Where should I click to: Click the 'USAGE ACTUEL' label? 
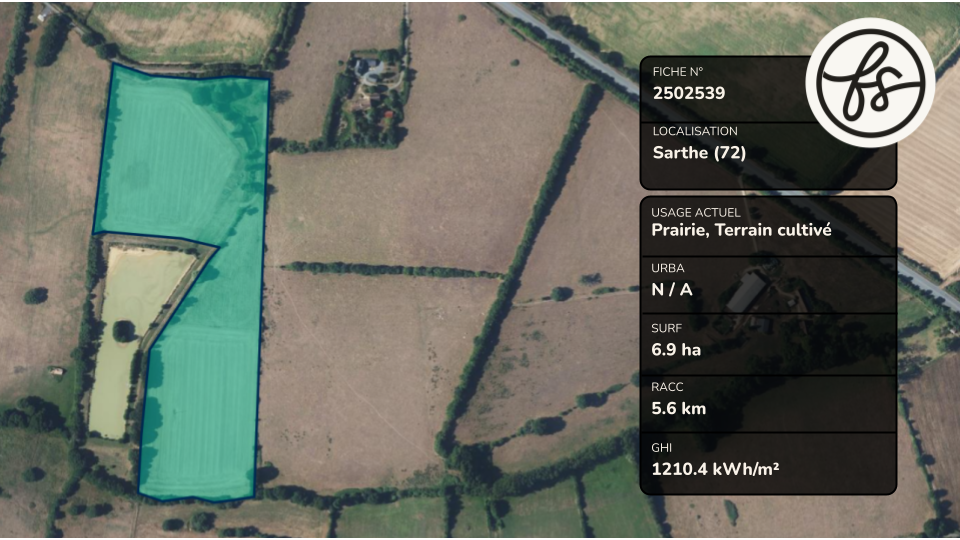point(696,212)
